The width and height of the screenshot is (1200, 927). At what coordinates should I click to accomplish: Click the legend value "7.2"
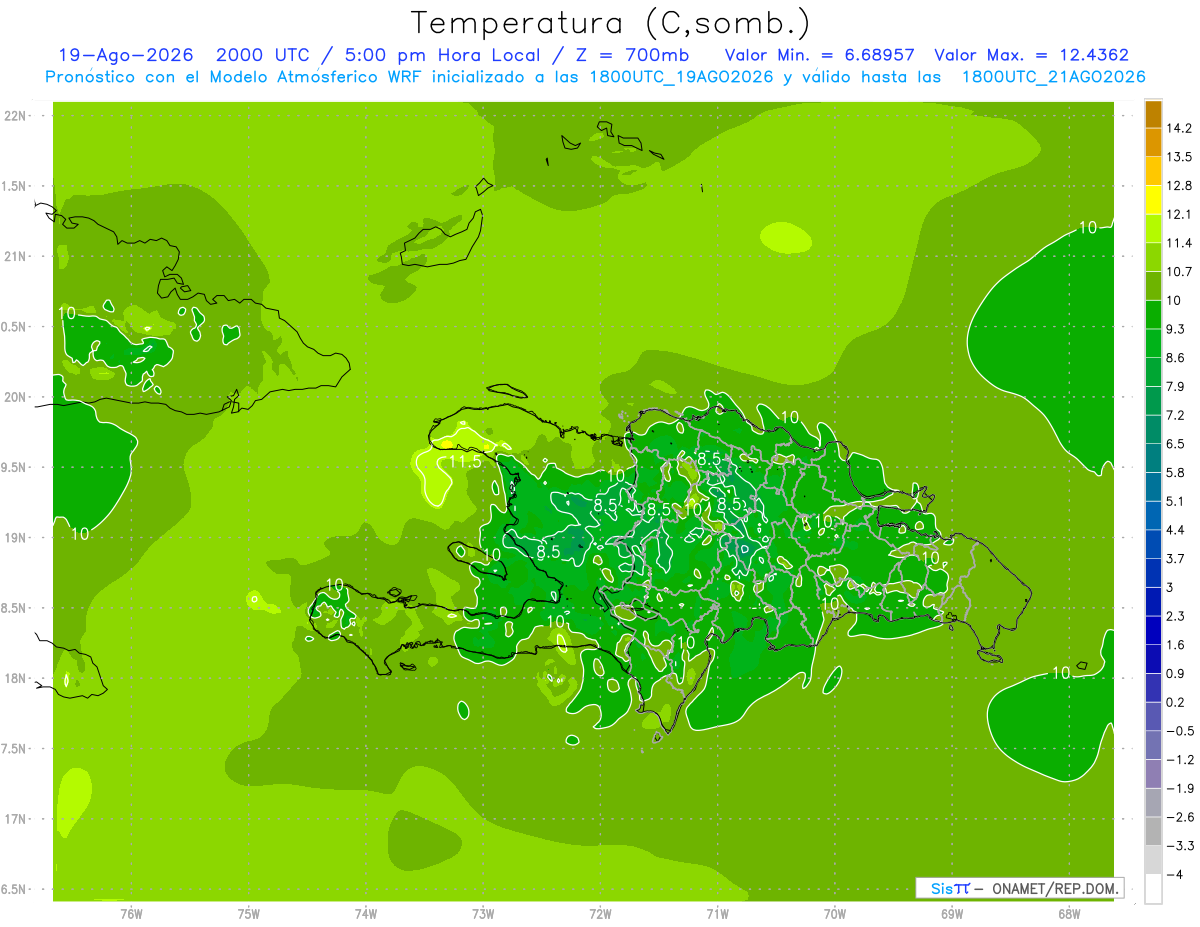point(1176,415)
